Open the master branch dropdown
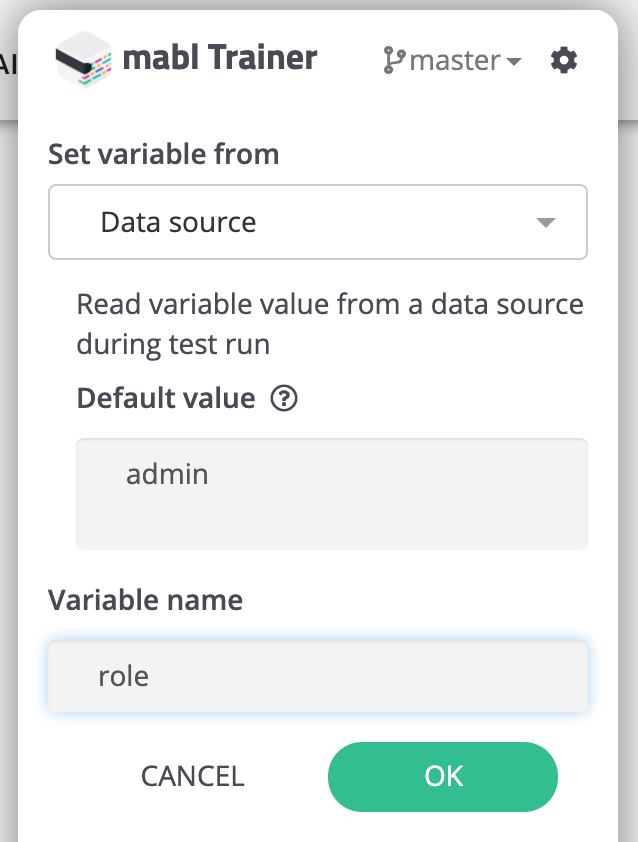Image resolution: width=638 pixels, height=842 pixels. click(x=453, y=60)
